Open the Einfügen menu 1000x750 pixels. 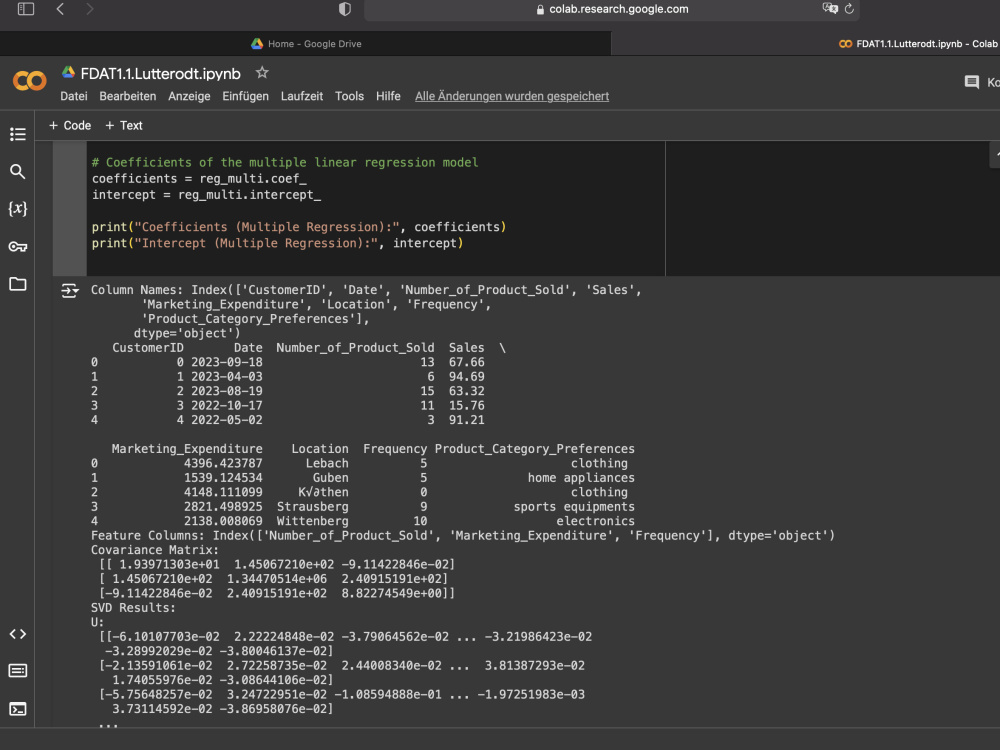point(246,96)
